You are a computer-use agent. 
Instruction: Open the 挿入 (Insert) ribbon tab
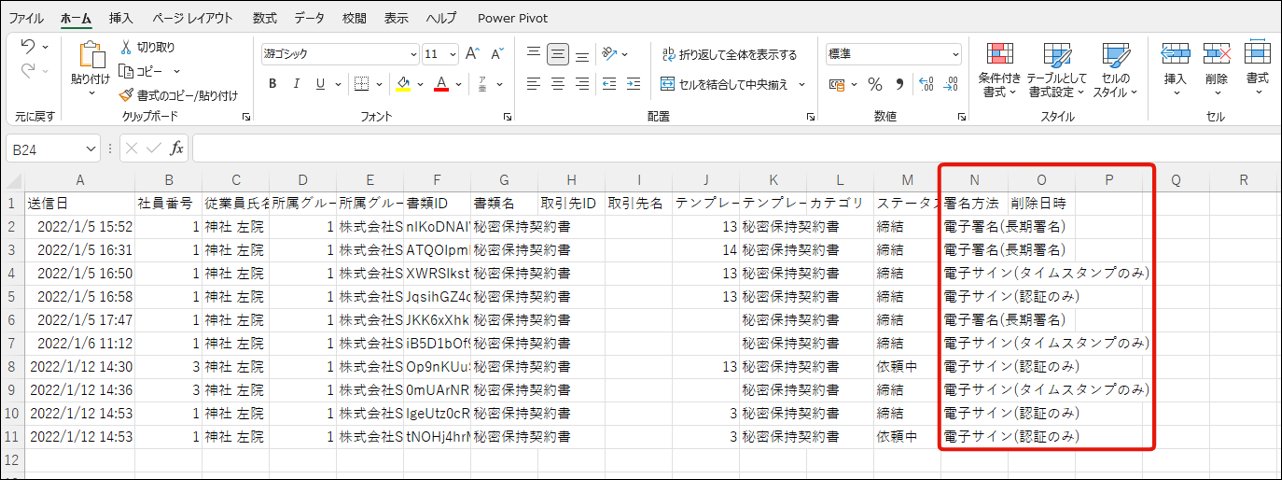pyautogui.click(x=121, y=18)
